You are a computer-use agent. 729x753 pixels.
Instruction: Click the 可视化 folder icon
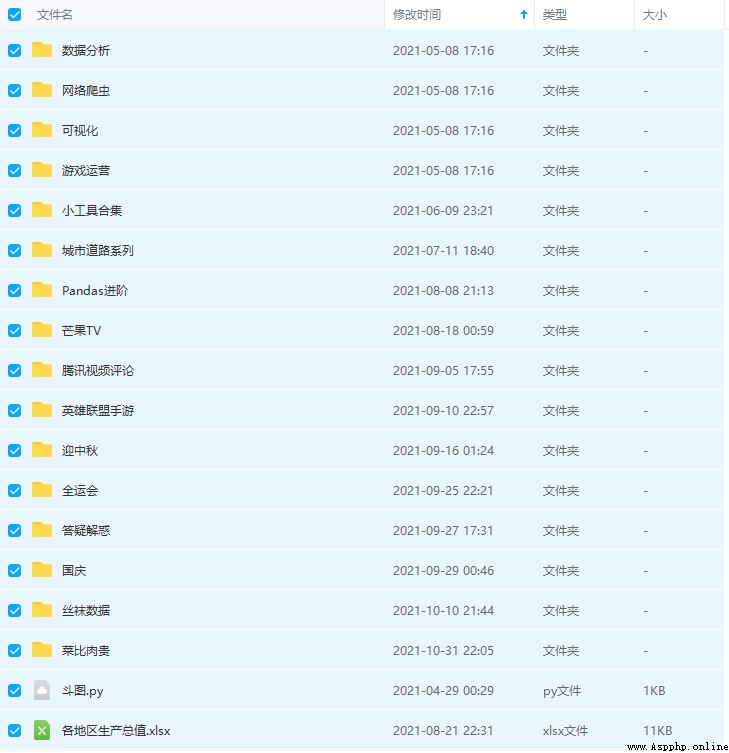(x=42, y=130)
